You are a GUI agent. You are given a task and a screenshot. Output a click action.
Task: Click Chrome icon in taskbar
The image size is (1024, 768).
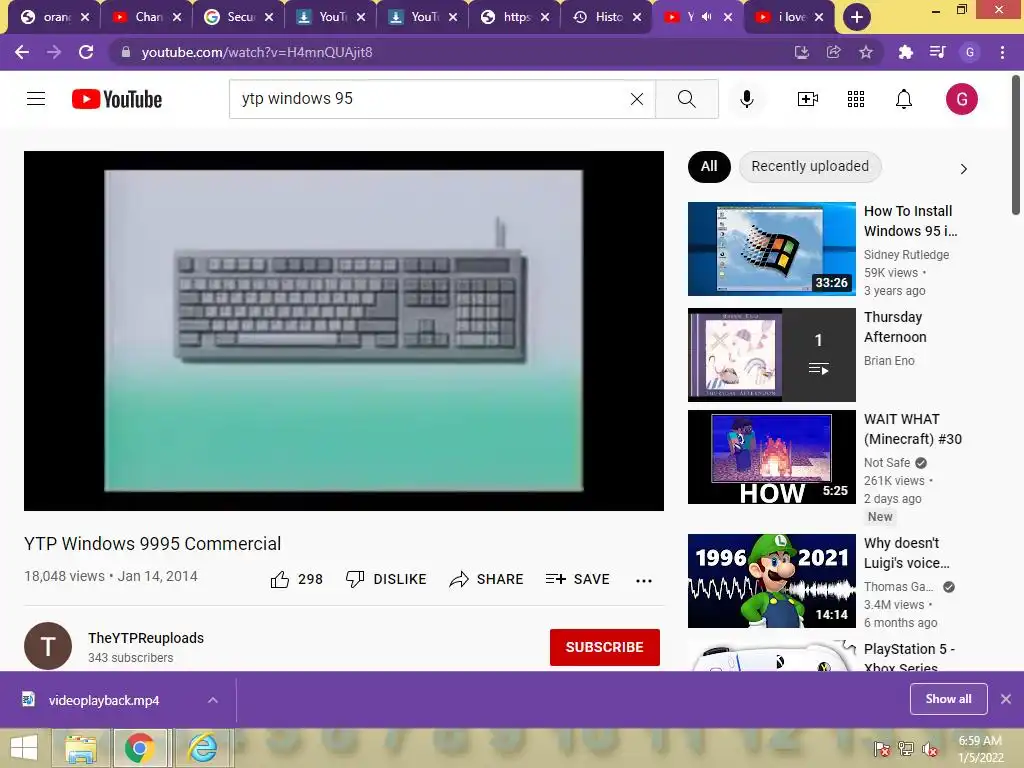tap(140, 748)
